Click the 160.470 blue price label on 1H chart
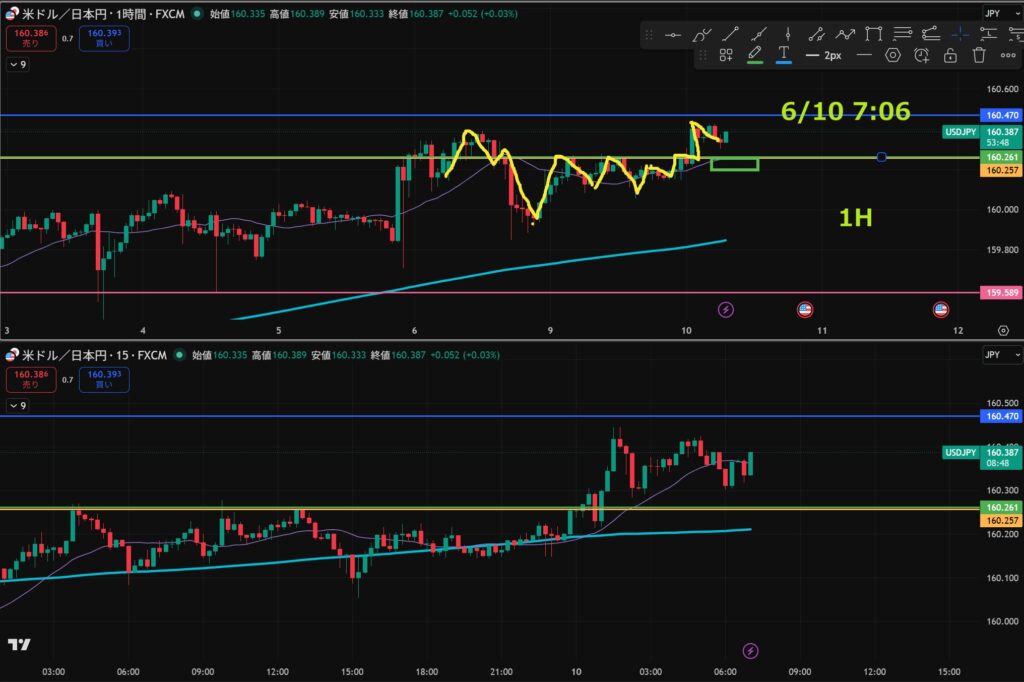 click(x=1002, y=115)
